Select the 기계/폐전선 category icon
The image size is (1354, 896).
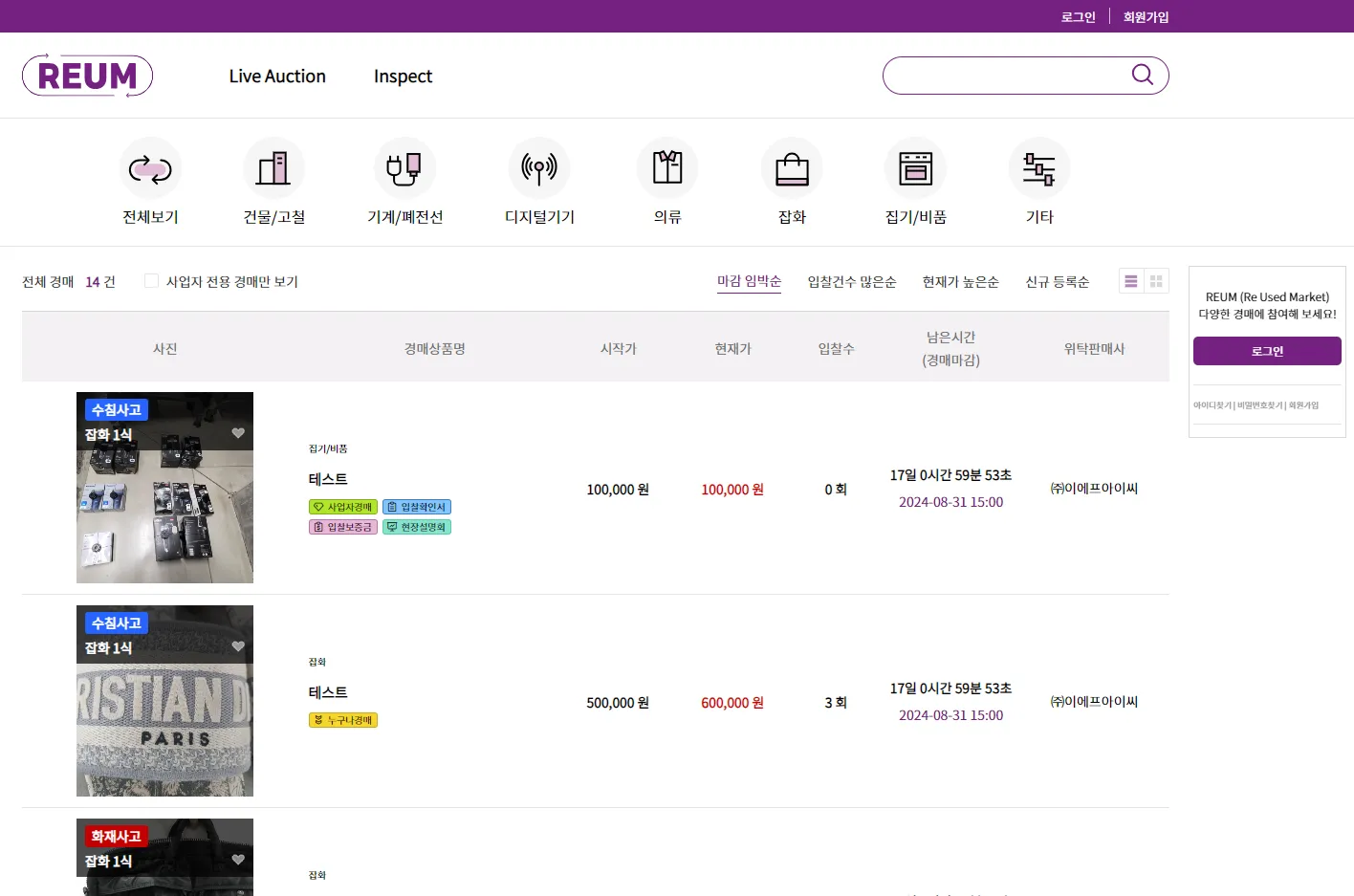pyautogui.click(x=404, y=168)
